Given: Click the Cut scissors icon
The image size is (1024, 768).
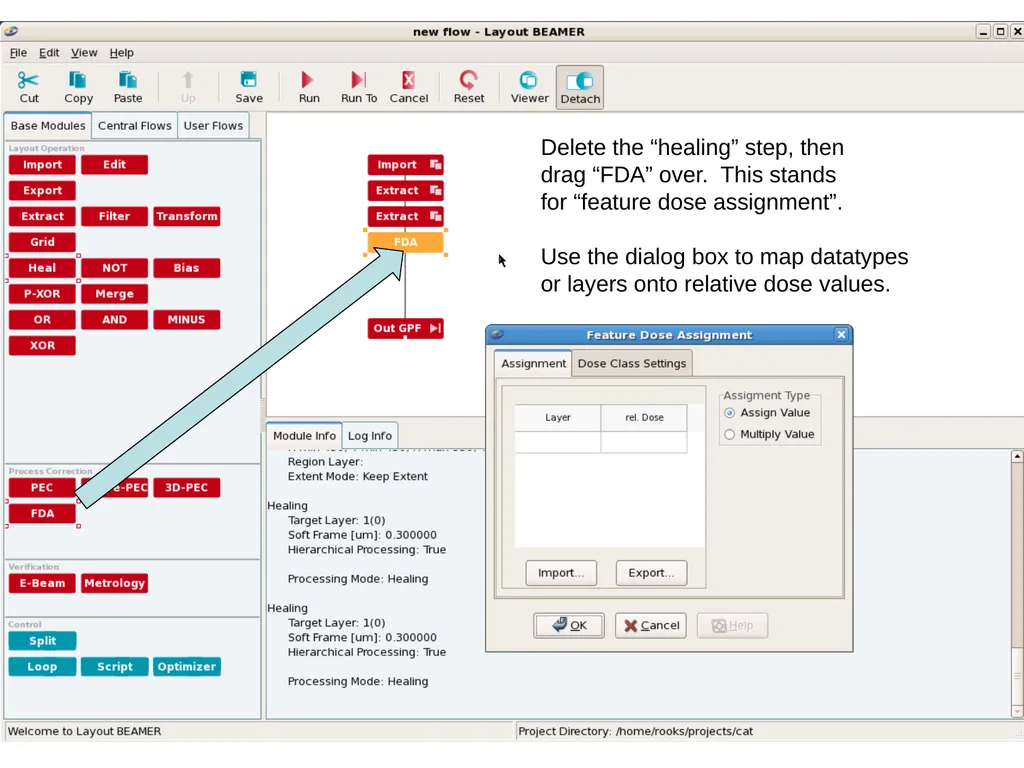Looking at the screenshot, I should pyautogui.click(x=28, y=80).
